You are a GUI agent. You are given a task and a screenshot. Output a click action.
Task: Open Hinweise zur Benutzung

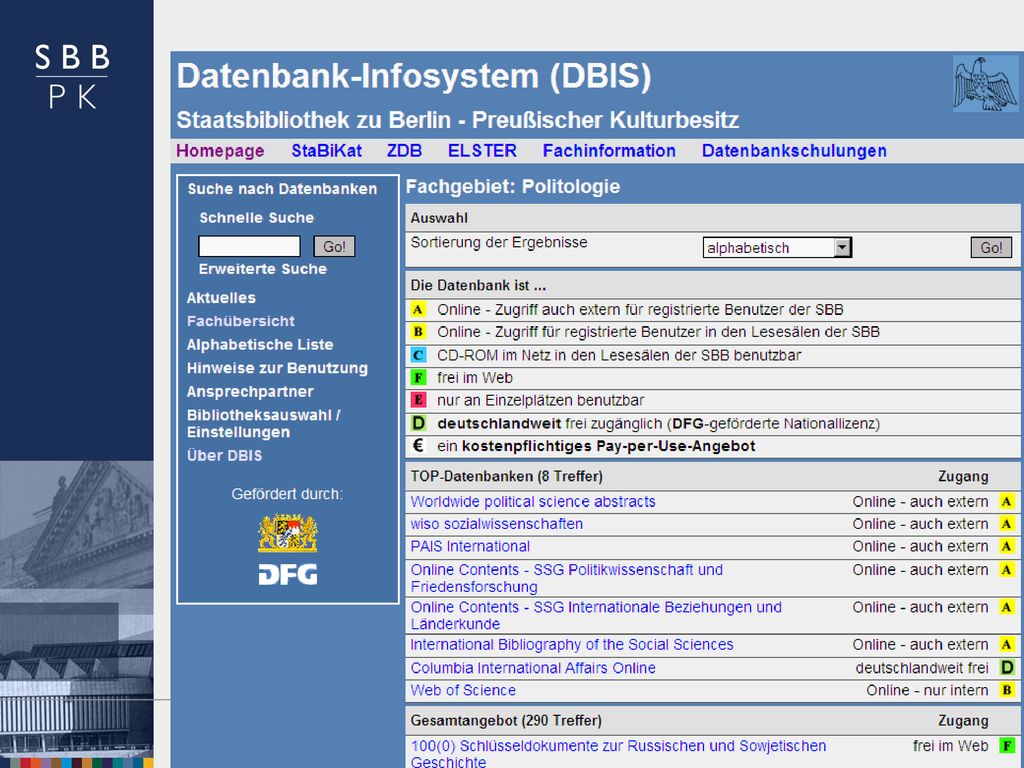(277, 368)
